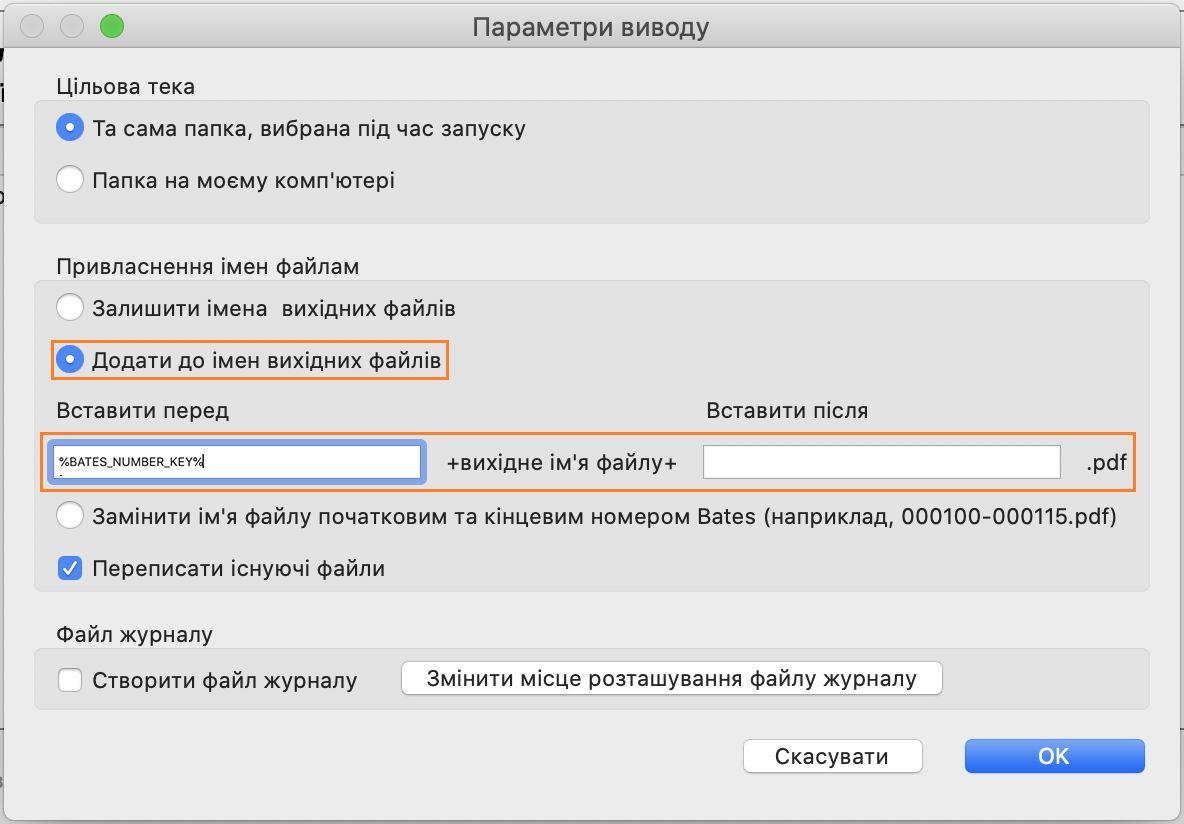Choose the 'Папка на моєму комп'ютері' radio option

[70, 181]
